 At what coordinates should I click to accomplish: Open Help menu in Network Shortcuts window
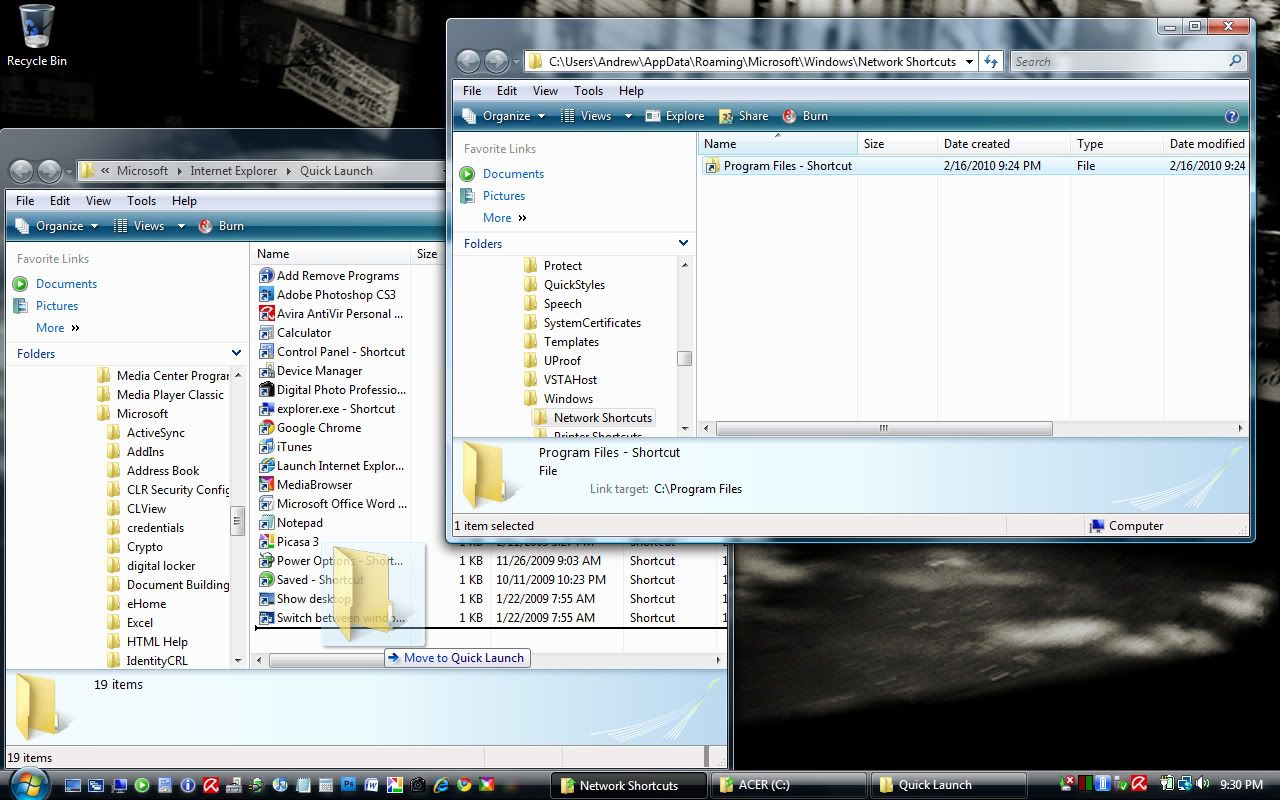pos(631,91)
